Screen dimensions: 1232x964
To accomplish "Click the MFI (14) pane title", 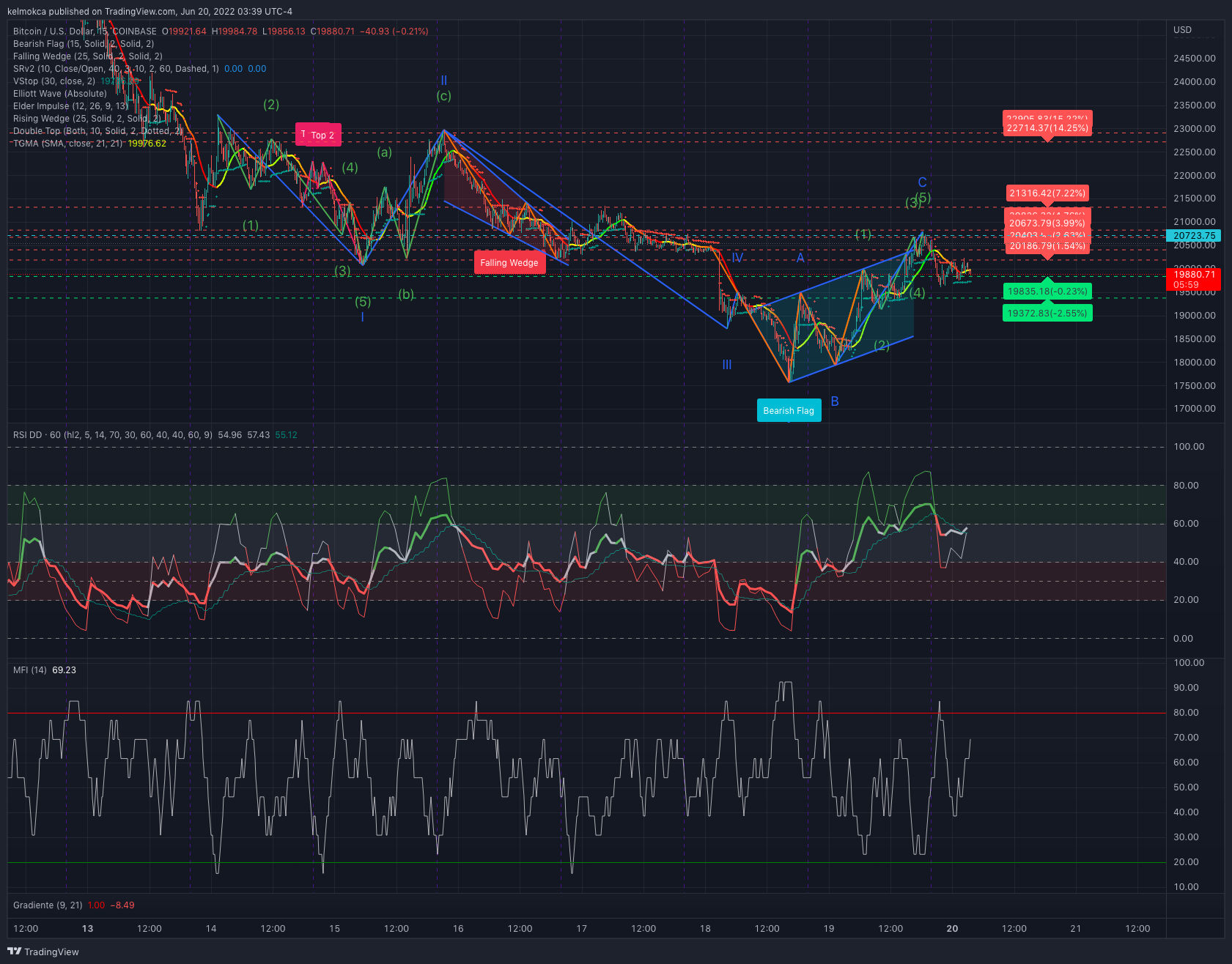I will click(x=30, y=670).
